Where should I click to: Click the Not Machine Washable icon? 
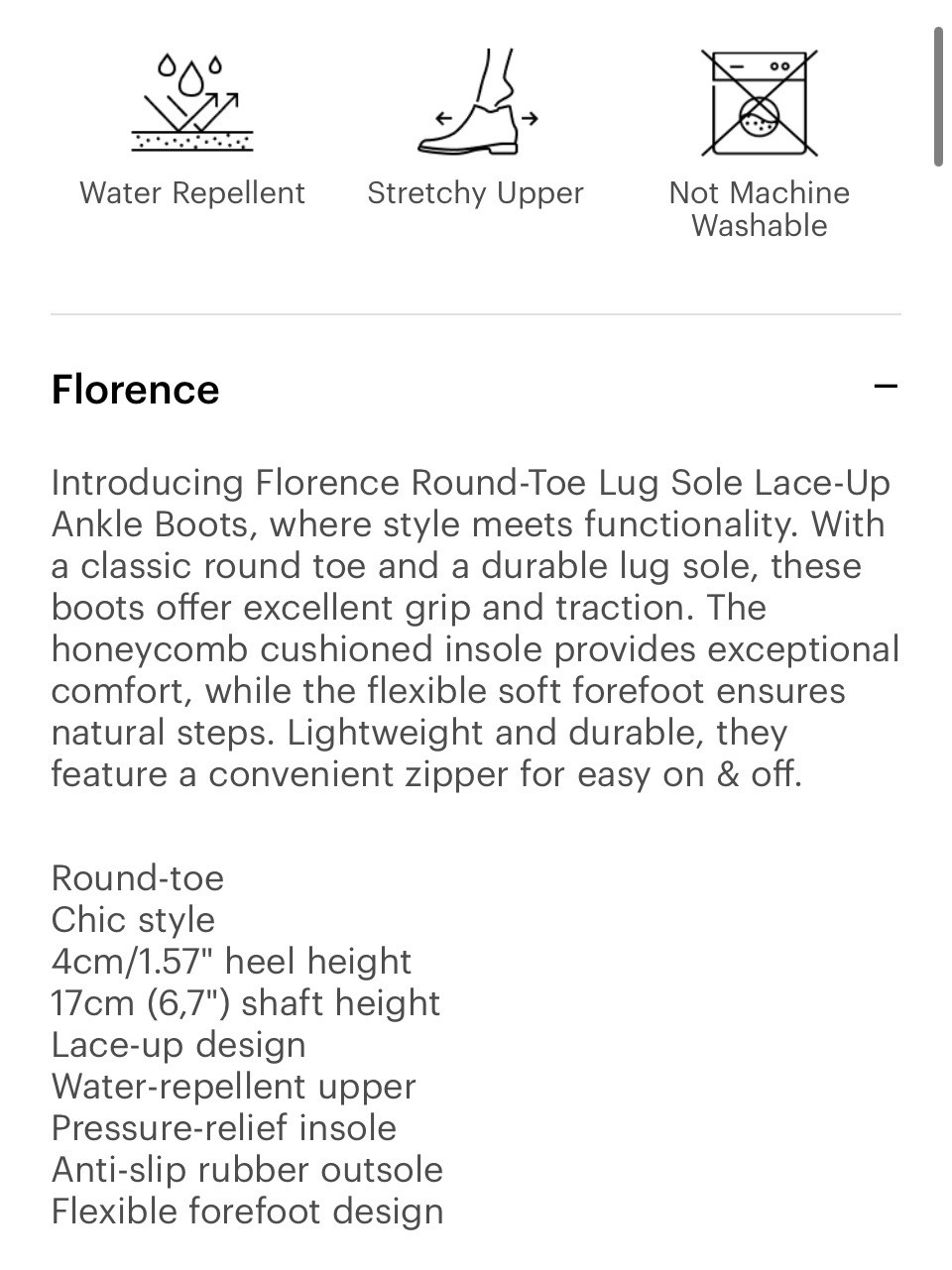(760, 103)
